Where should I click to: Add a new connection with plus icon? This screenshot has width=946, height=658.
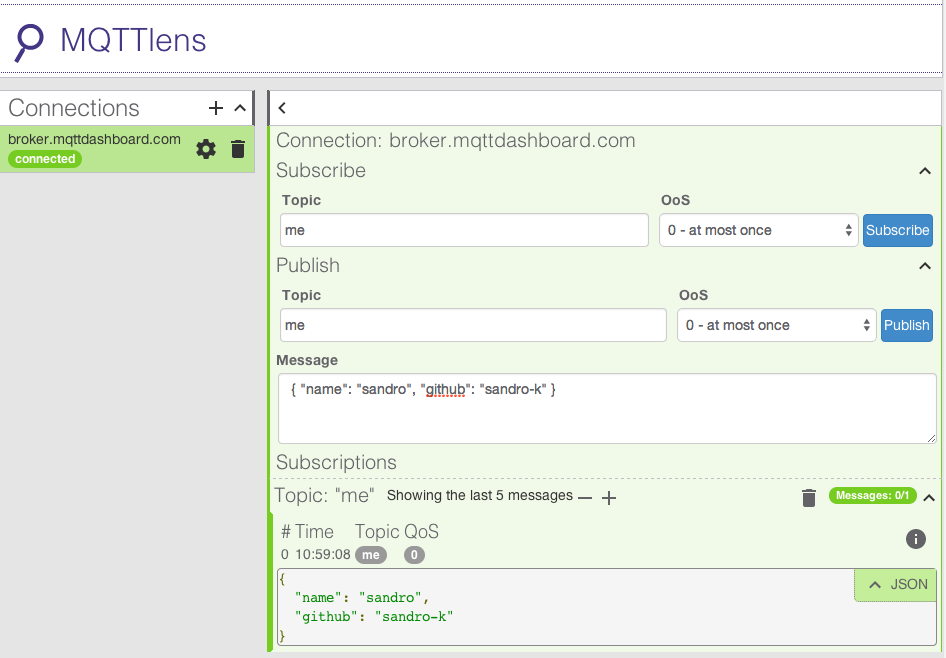click(216, 108)
